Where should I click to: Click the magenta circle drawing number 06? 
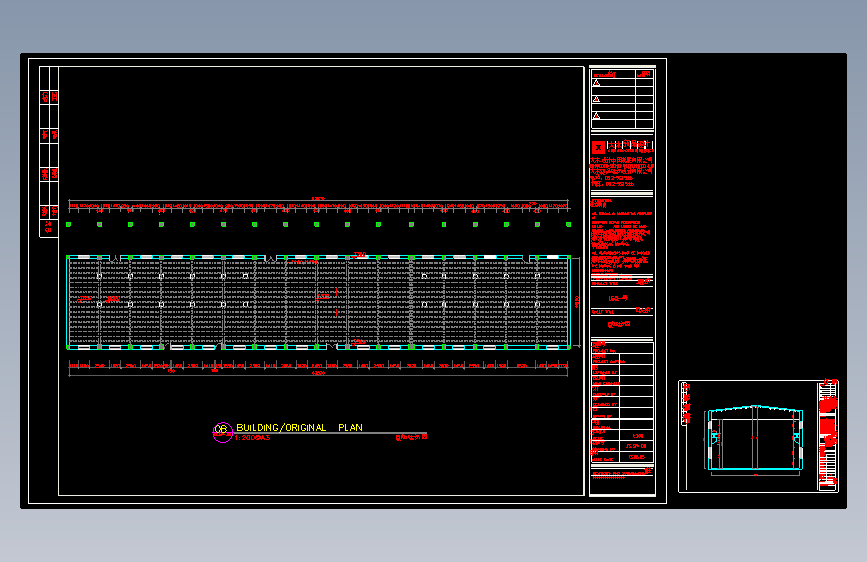click(222, 432)
